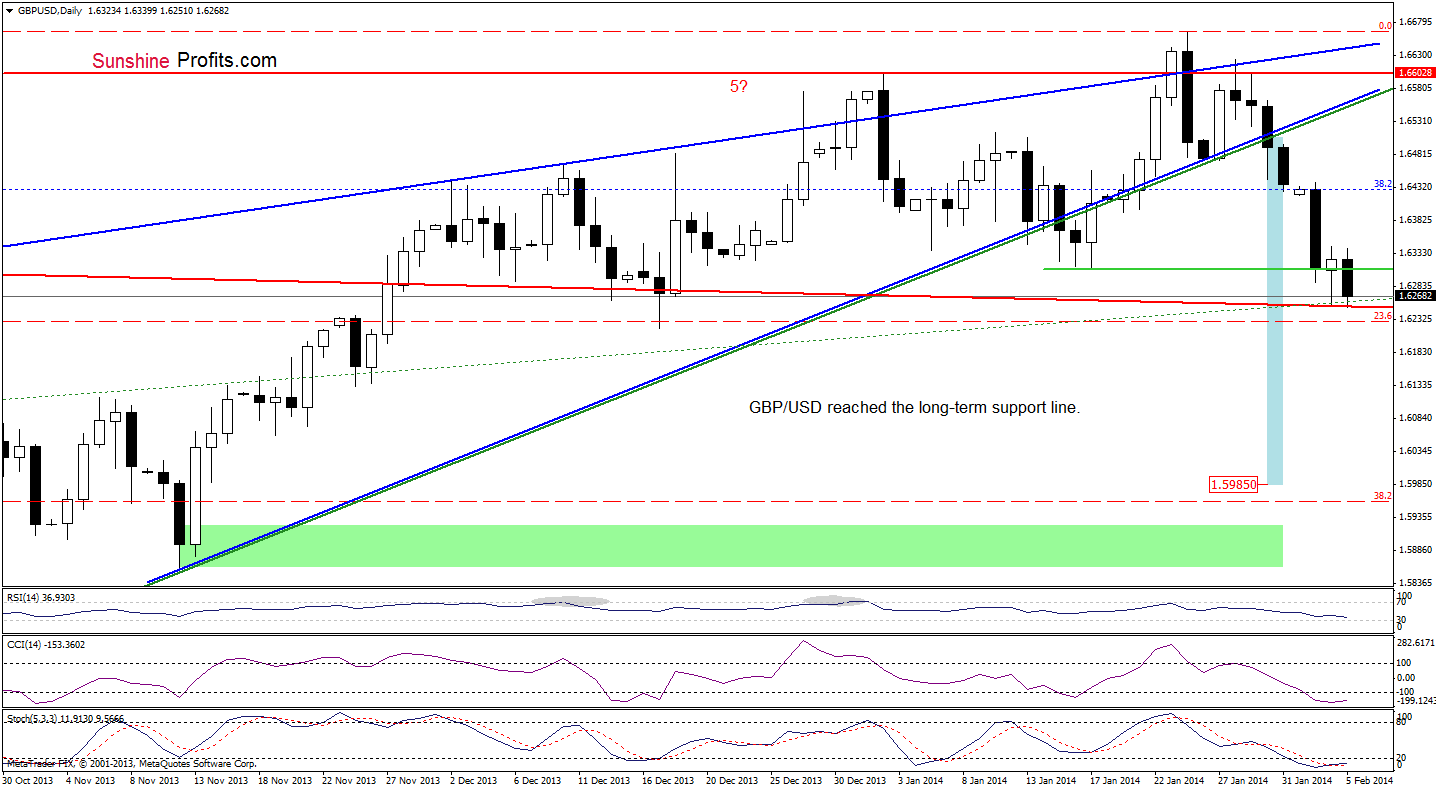Click the 'RSI(14) 36.9303' indicator label
Screen dimensions: 1436x789
40,597
